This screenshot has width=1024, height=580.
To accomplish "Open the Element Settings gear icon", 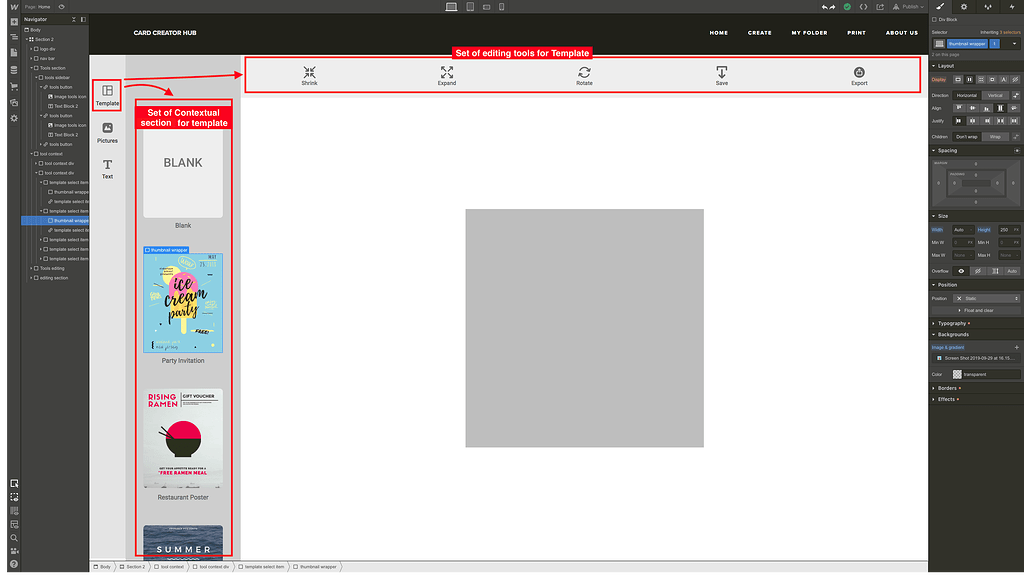I will [x=964, y=6].
